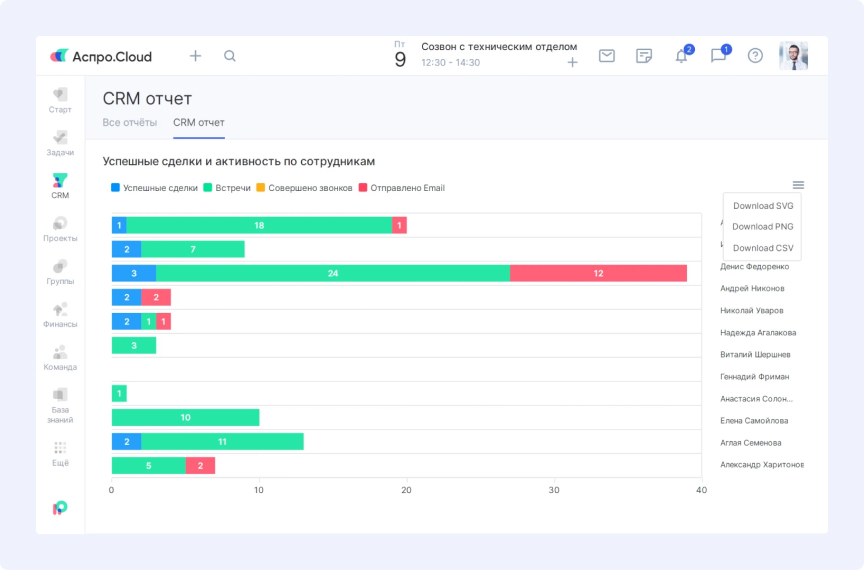Open the Проекты sidebar icon

point(60,228)
